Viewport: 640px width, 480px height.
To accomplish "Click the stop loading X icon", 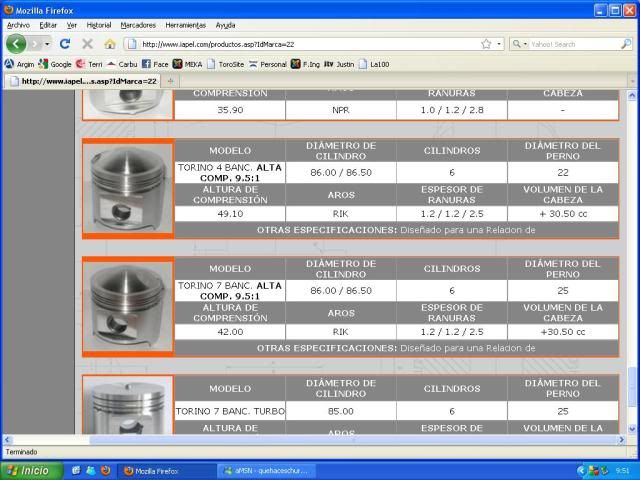I will pyautogui.click(x=87, y=44).
